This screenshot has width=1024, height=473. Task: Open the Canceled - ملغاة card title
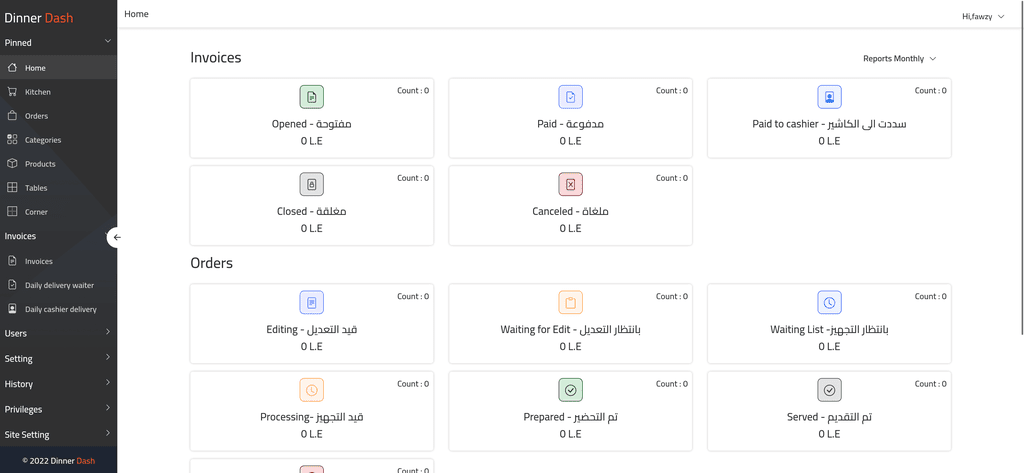(x=570, y=212)
